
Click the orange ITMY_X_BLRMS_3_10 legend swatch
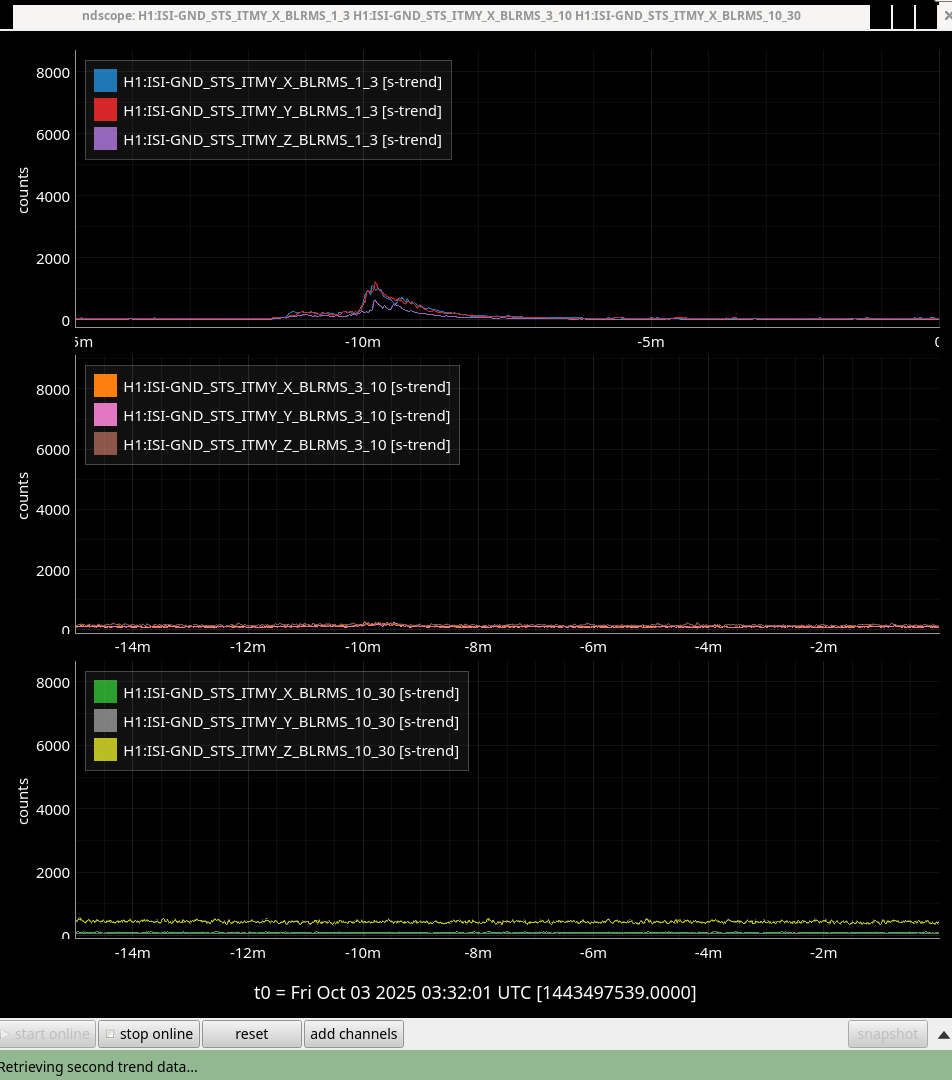[106, 386]
